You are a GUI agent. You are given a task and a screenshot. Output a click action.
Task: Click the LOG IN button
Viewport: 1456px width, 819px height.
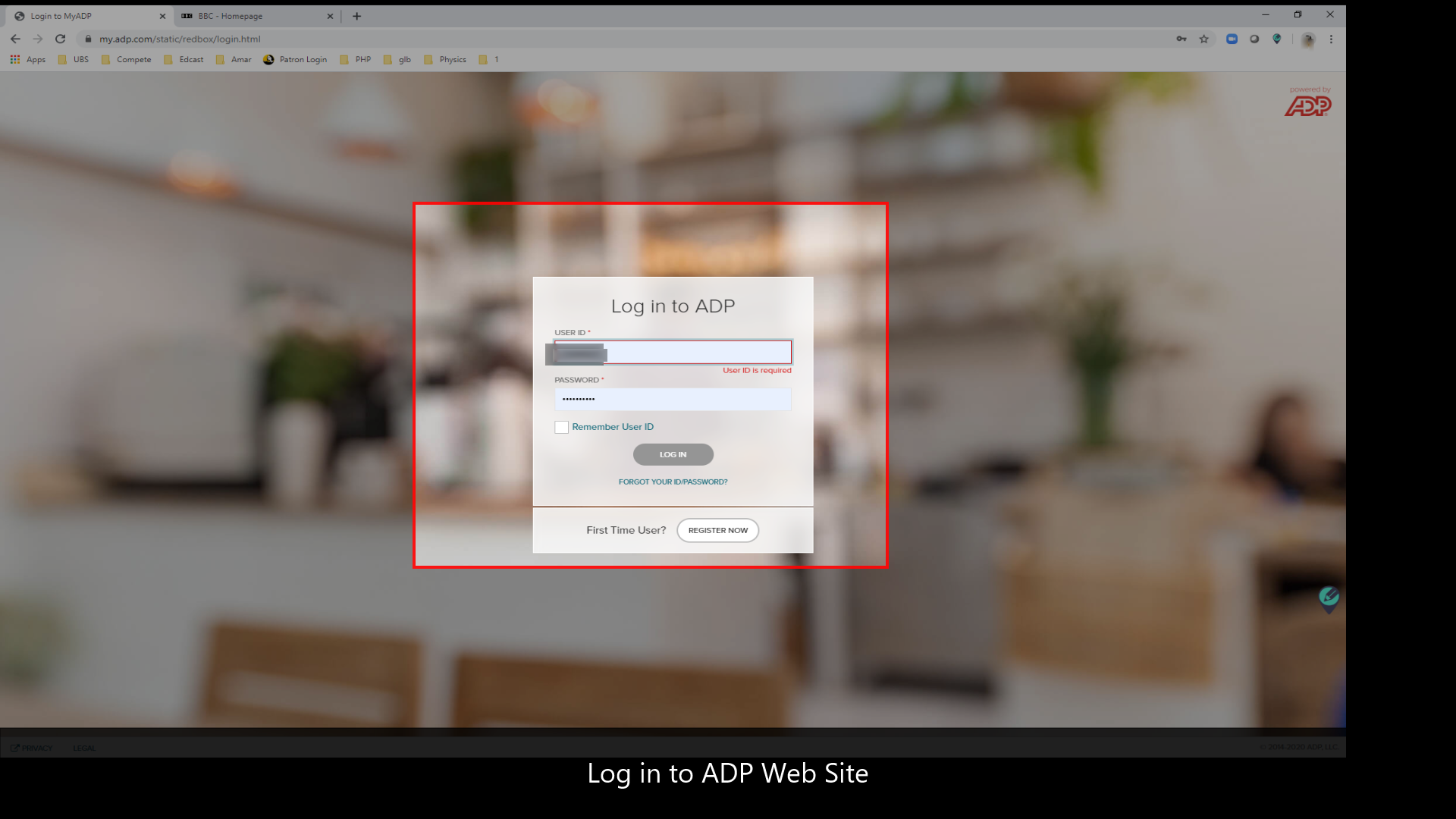coord(673,454)
